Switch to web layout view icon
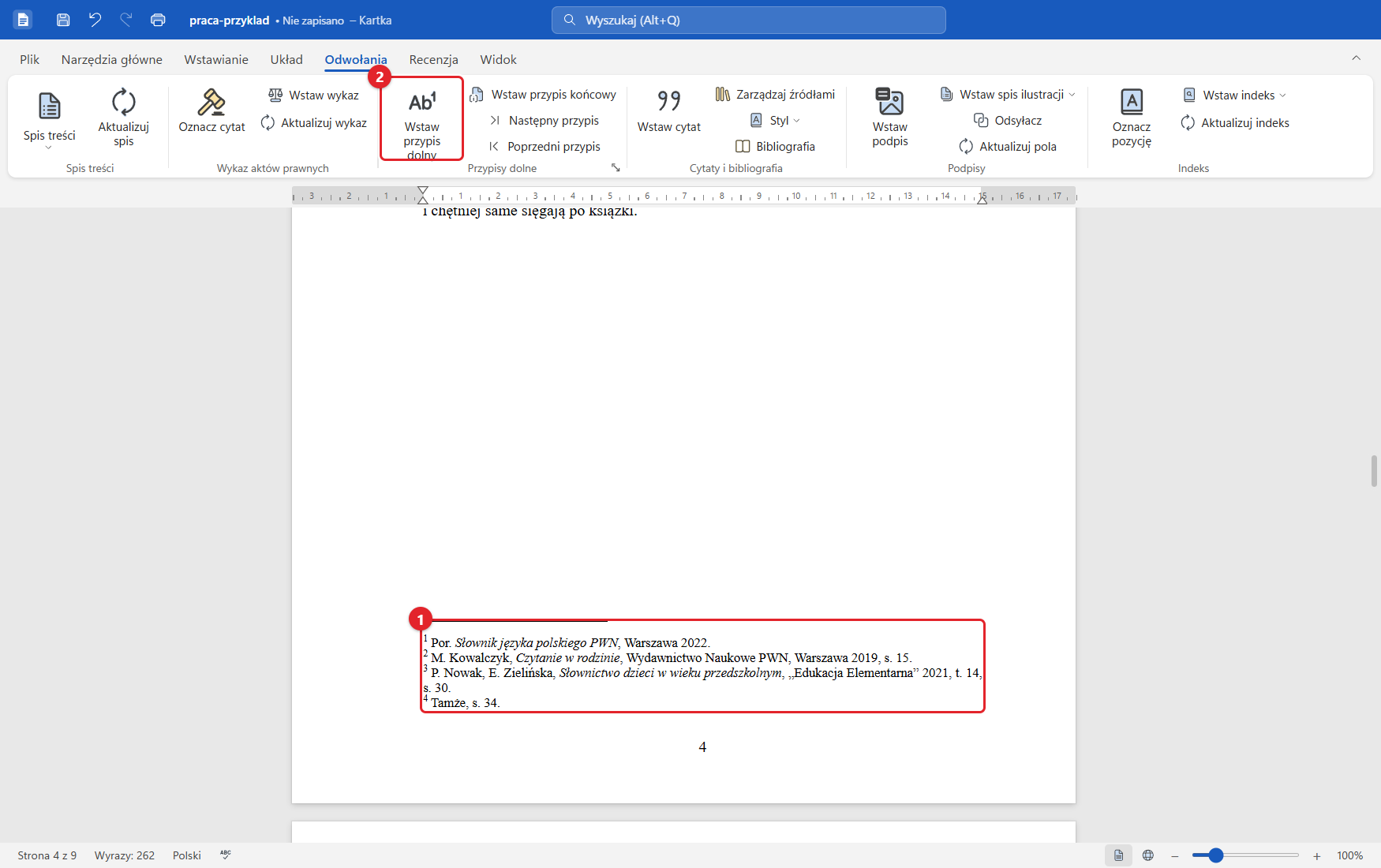1381x868 pixels. tap(1148, 855)
